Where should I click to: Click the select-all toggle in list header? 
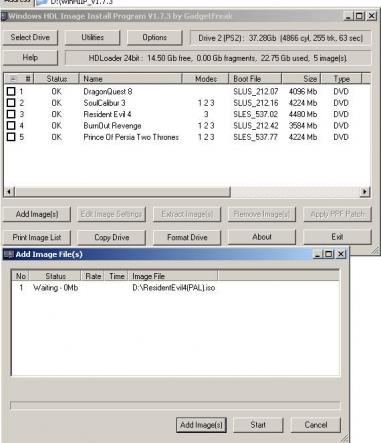click(x=13, y=79)
